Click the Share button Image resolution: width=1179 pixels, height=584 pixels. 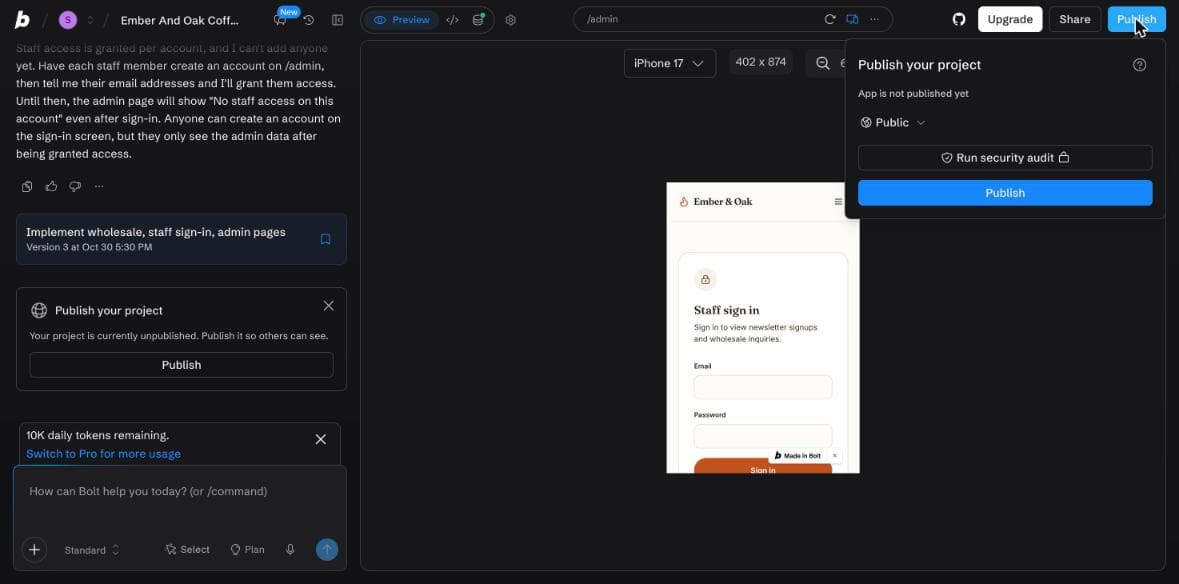(1074, 20)
